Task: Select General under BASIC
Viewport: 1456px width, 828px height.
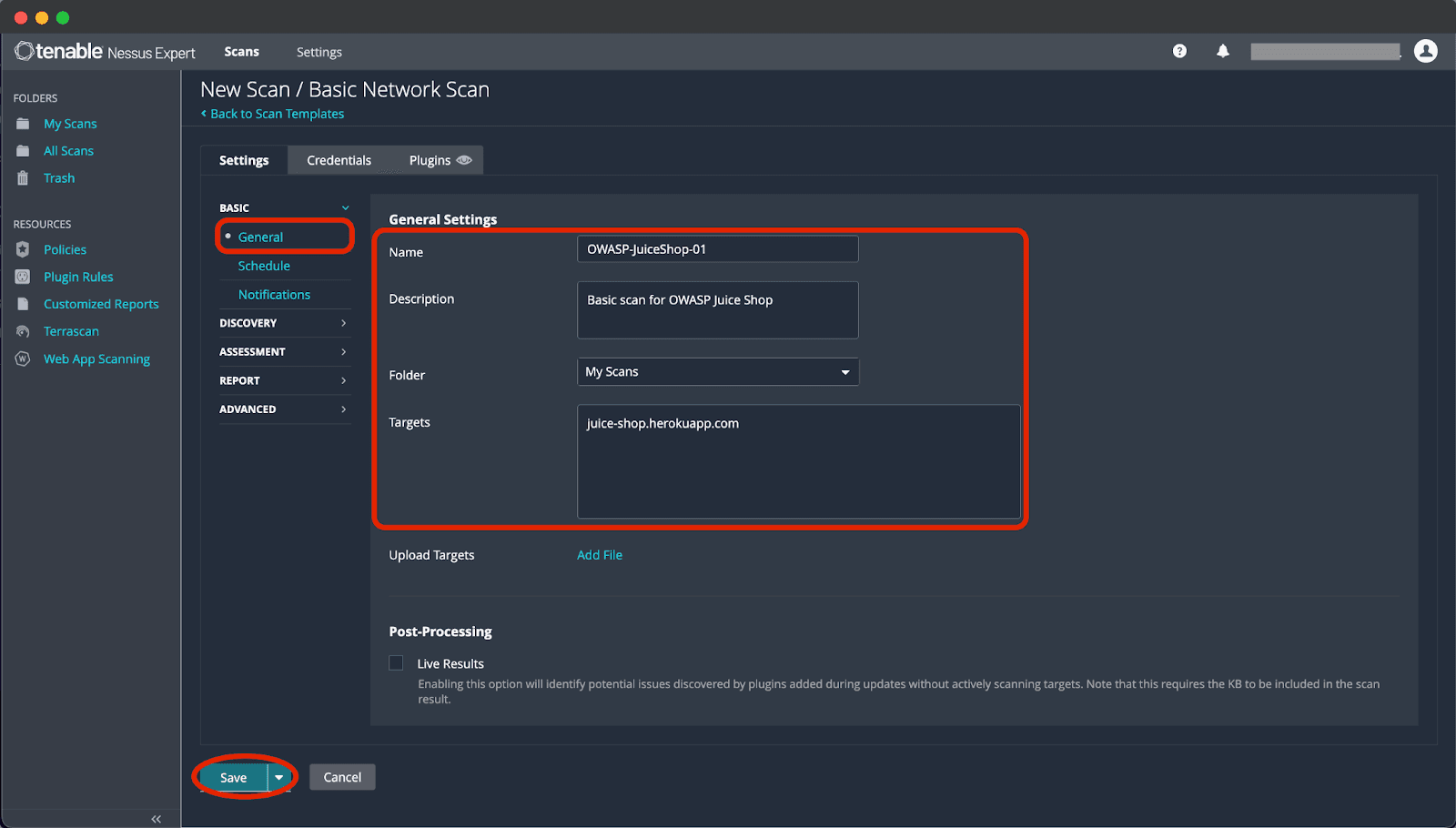Action: tap(260, 237)
